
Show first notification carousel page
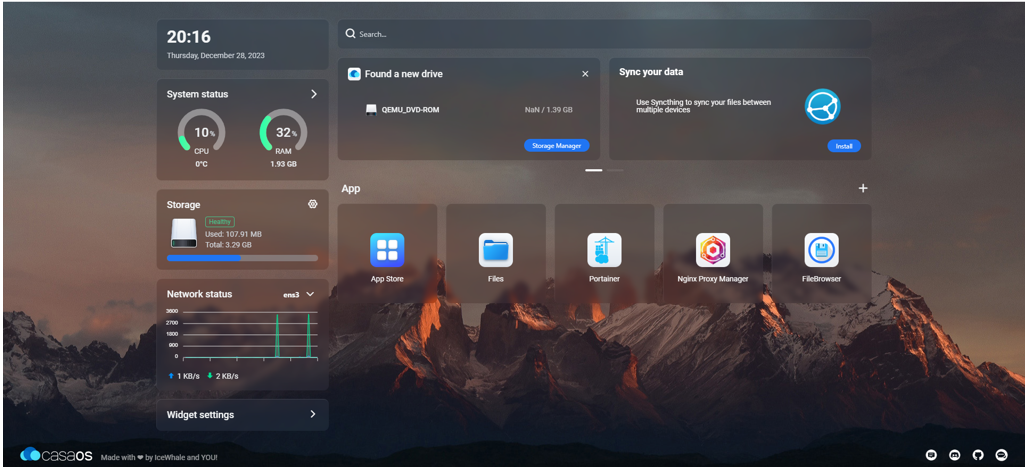594,170
